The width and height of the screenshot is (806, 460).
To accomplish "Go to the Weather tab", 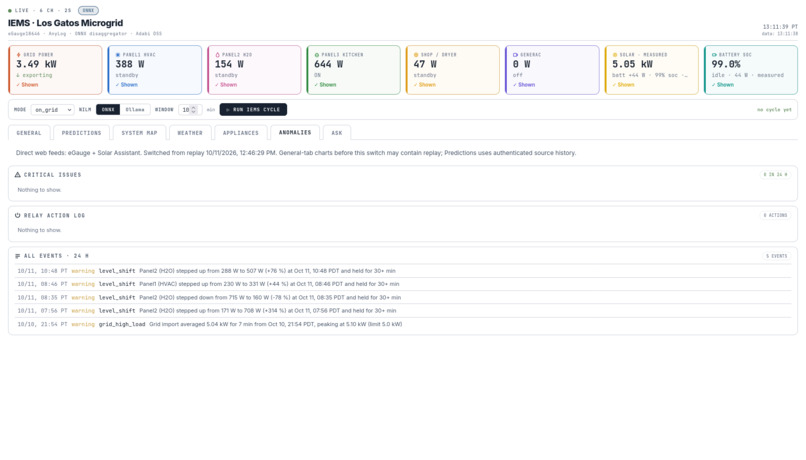I will point(190,133).
